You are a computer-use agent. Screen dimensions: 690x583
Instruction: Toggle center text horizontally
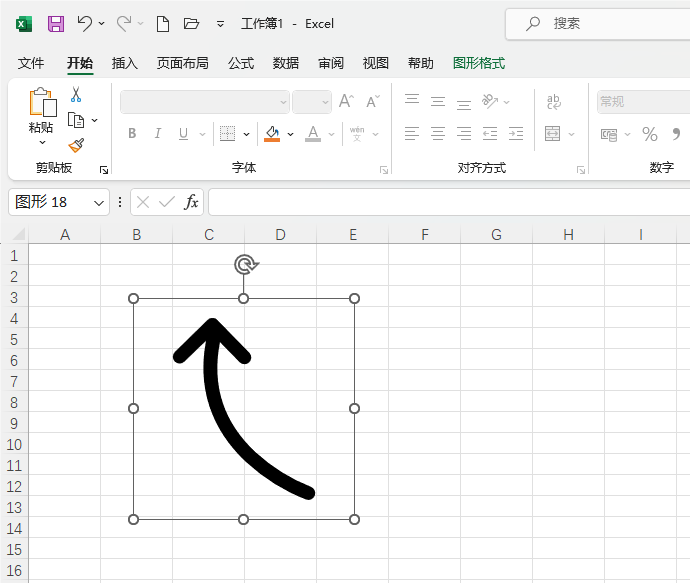coord(438,133)
